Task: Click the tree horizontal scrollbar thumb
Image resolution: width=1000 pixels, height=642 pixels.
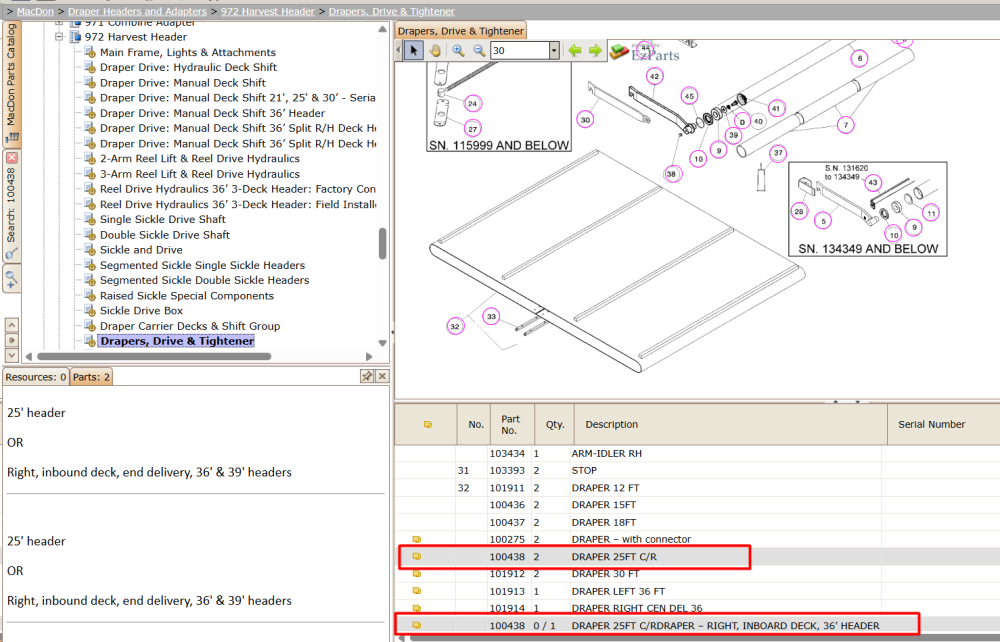Action: point(154,356)
